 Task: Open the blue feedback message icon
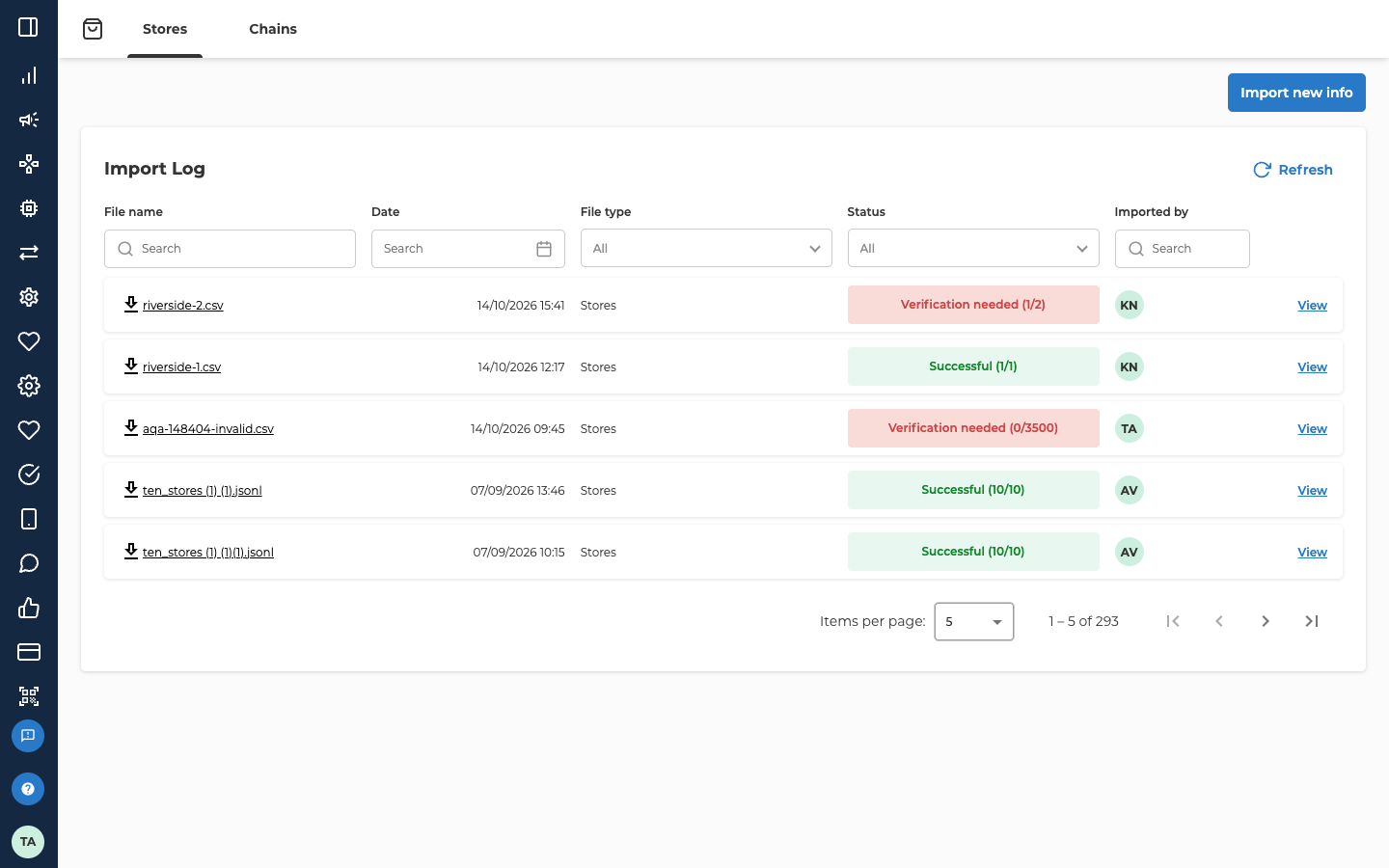28,736
